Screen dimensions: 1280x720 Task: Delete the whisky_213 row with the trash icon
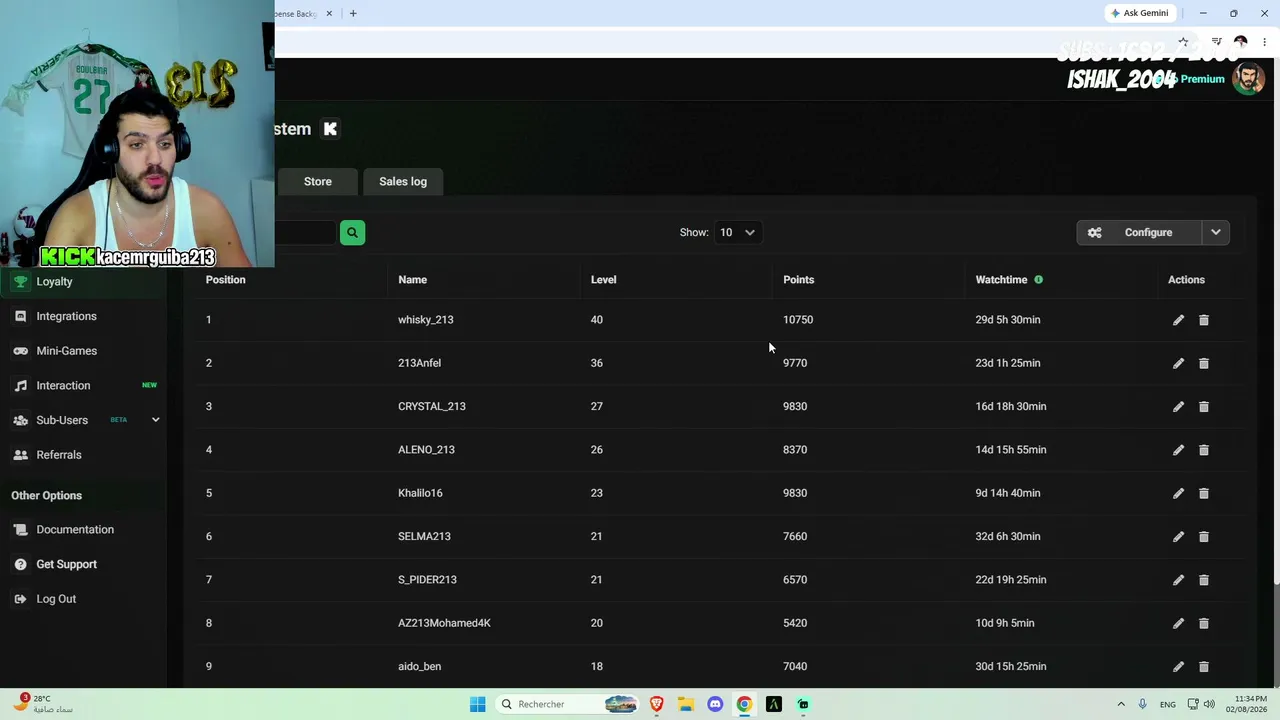point(1204,320)
